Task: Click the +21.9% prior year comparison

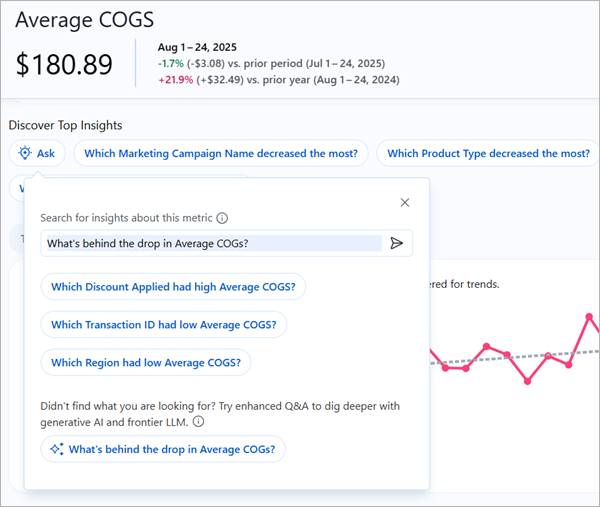Action: click(175, 80)
